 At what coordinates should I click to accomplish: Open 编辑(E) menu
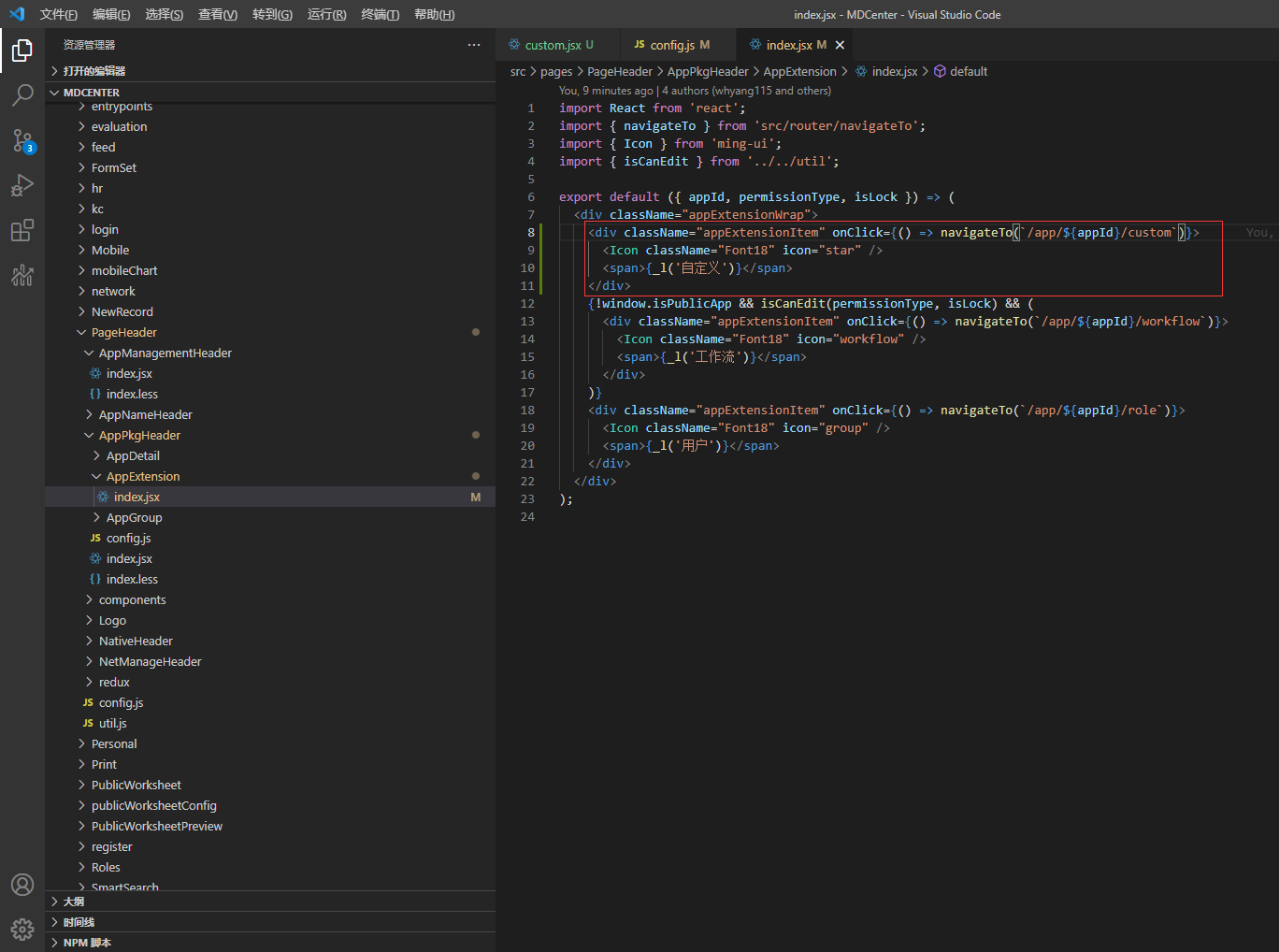[x=111, y=14]
